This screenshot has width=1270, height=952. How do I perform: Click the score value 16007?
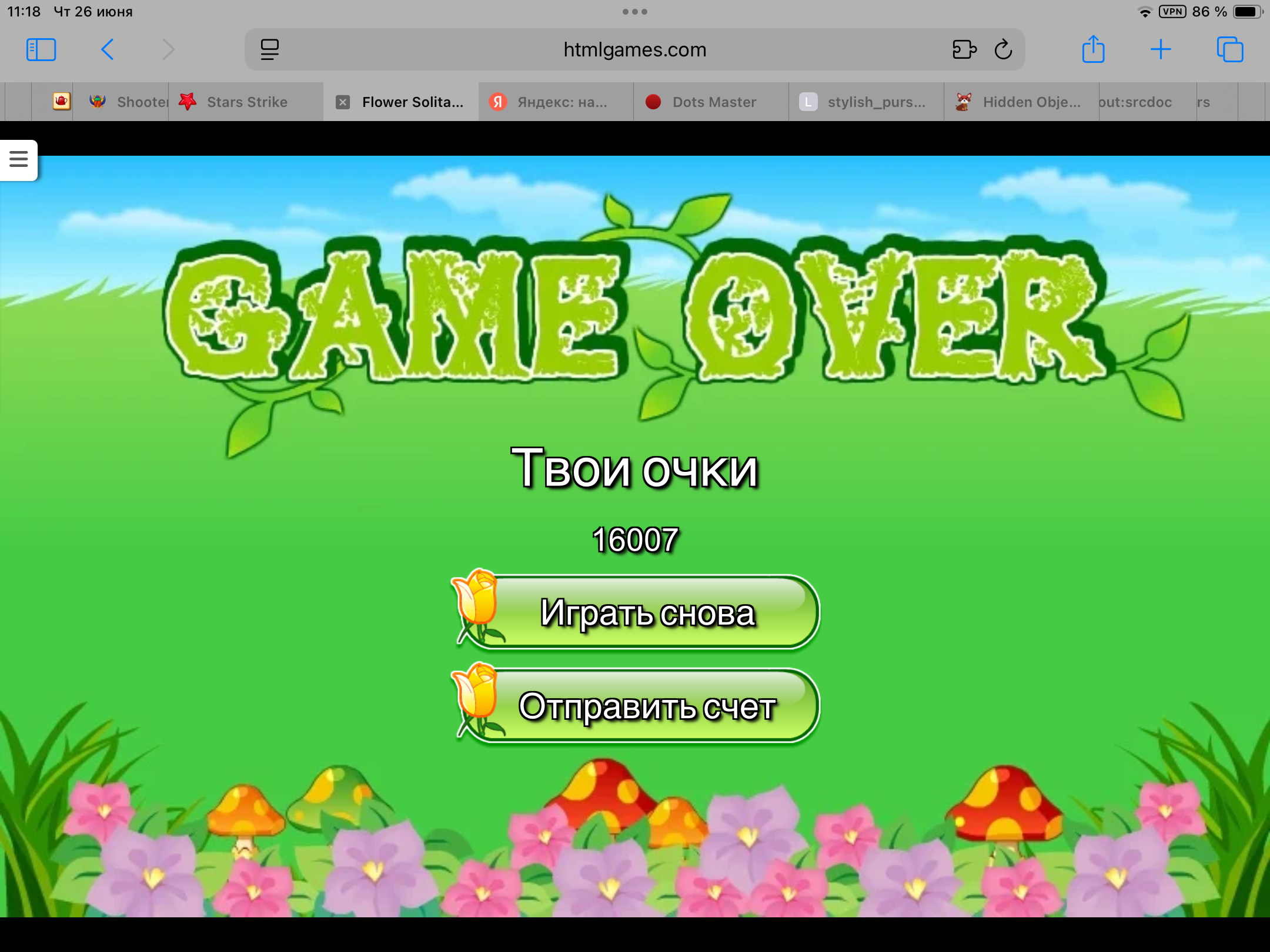tap(635, 539)
